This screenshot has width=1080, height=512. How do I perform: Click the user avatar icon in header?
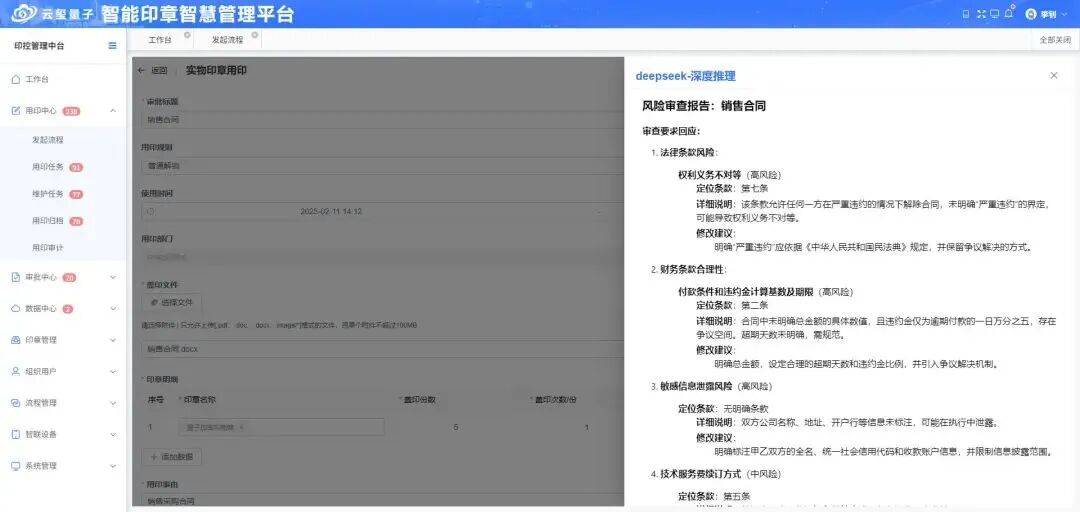click(1031, 14)
